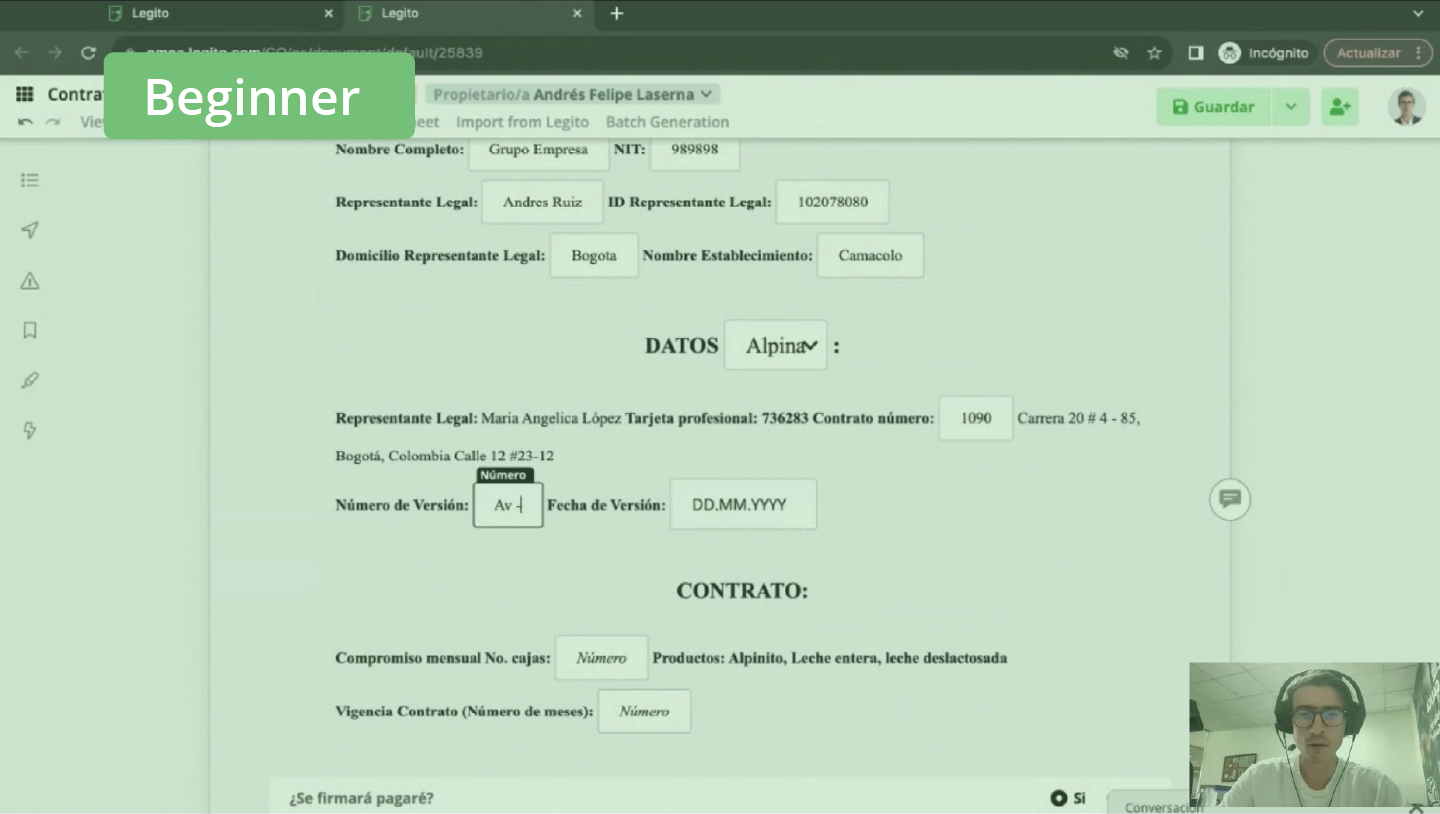Click the Vigencia Contrato months field
1440x814 pixels.
pyautogui.click(x=644, y=711)
